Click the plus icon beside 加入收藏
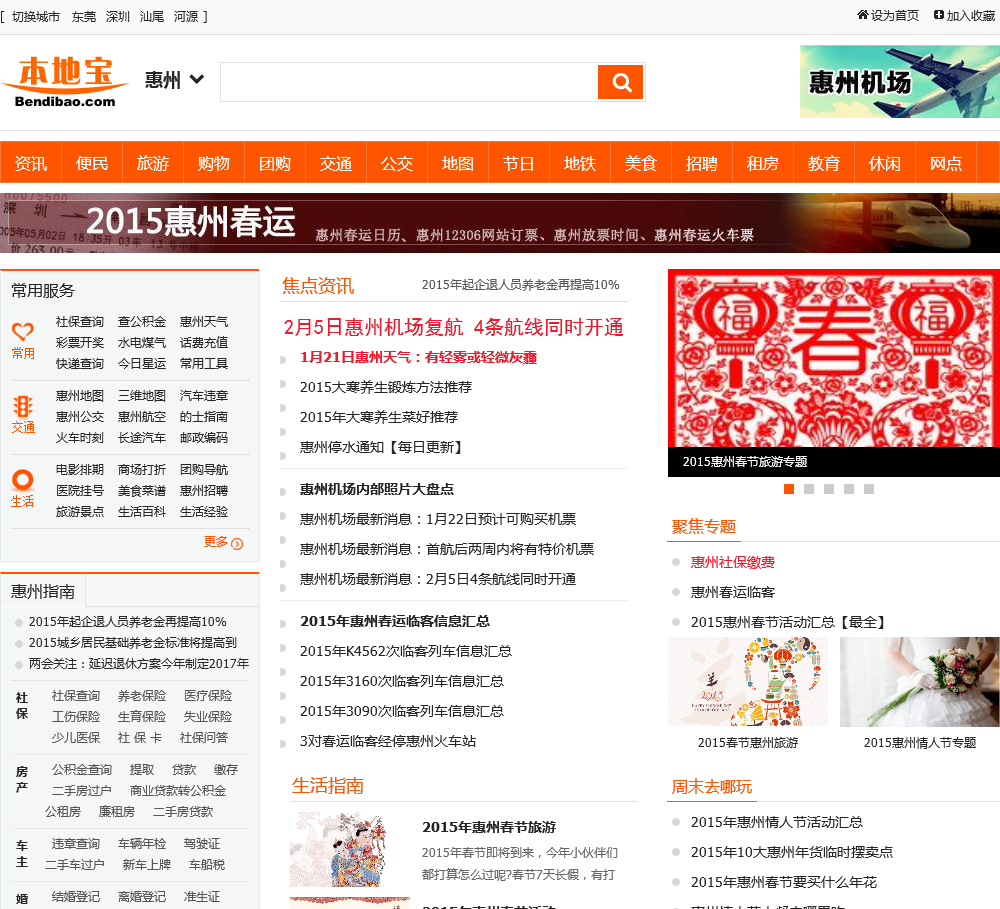 coord(939,15)
